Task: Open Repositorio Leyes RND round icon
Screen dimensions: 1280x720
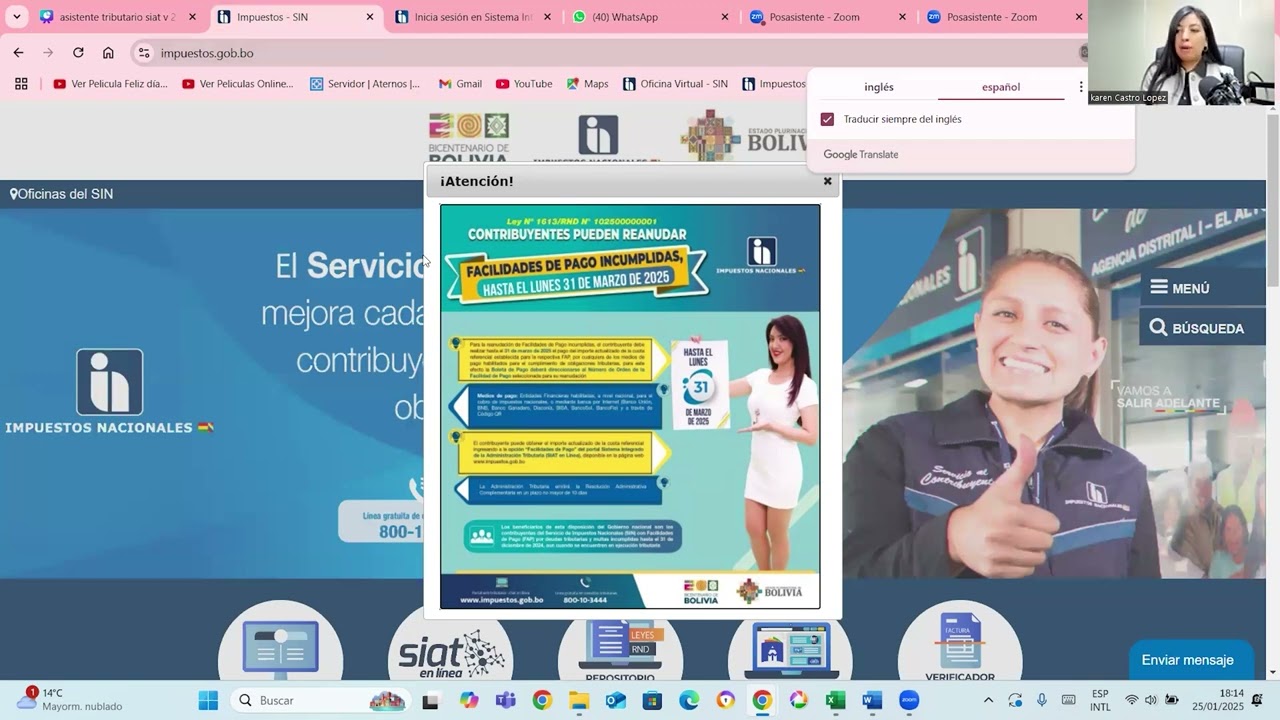Action: pyautogui.click(x=620, y=650)
